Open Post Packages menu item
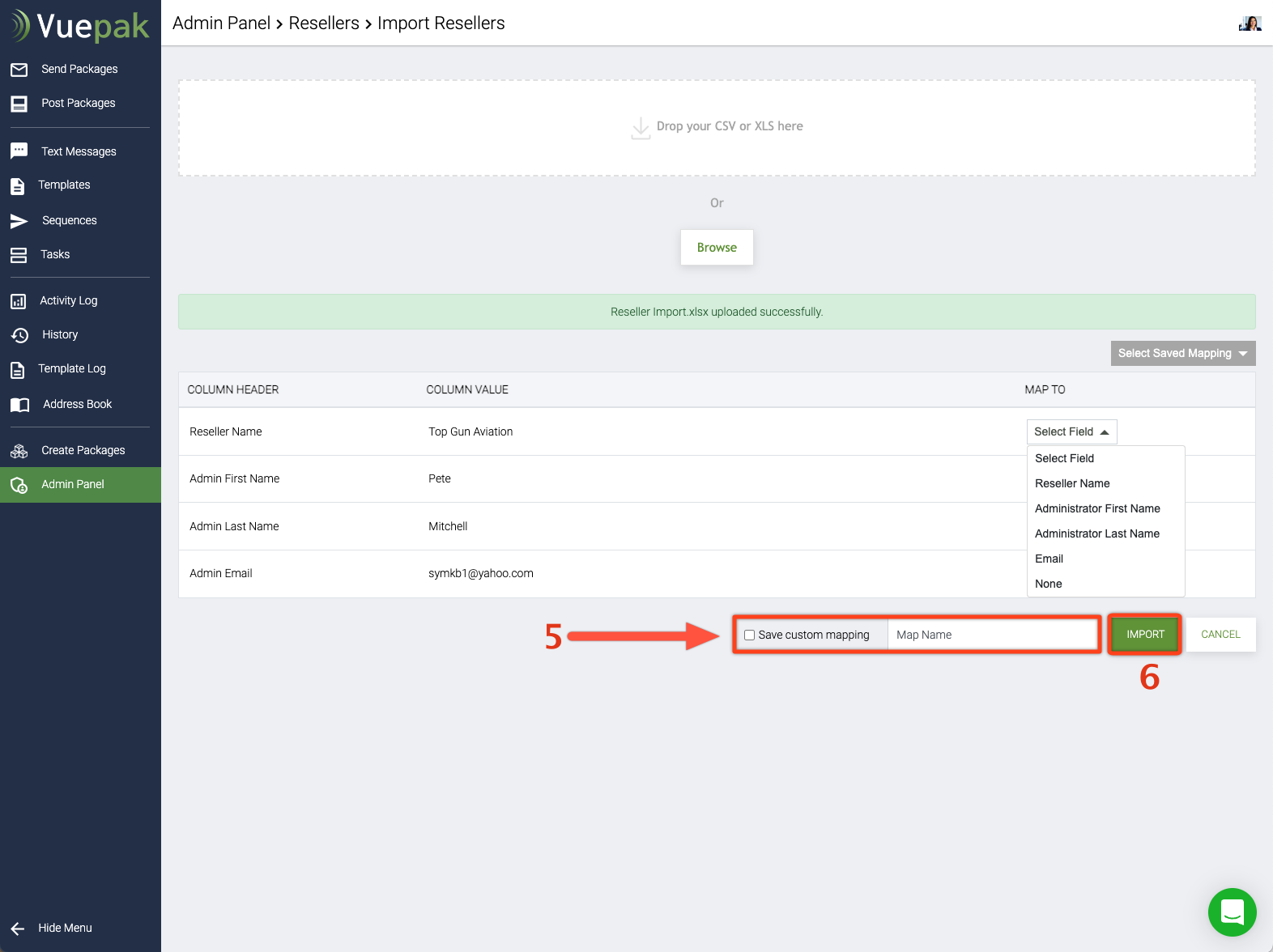Screen dimensions: 1273x952 pos(80,103)
